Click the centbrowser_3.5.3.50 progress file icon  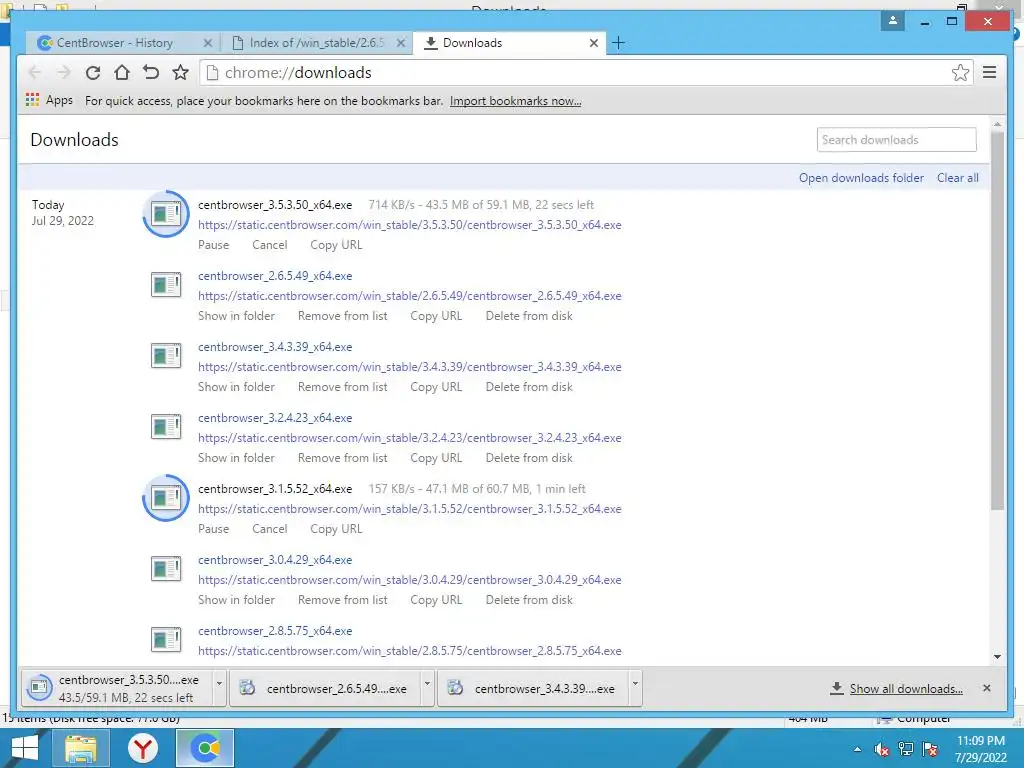click(166, 214)
